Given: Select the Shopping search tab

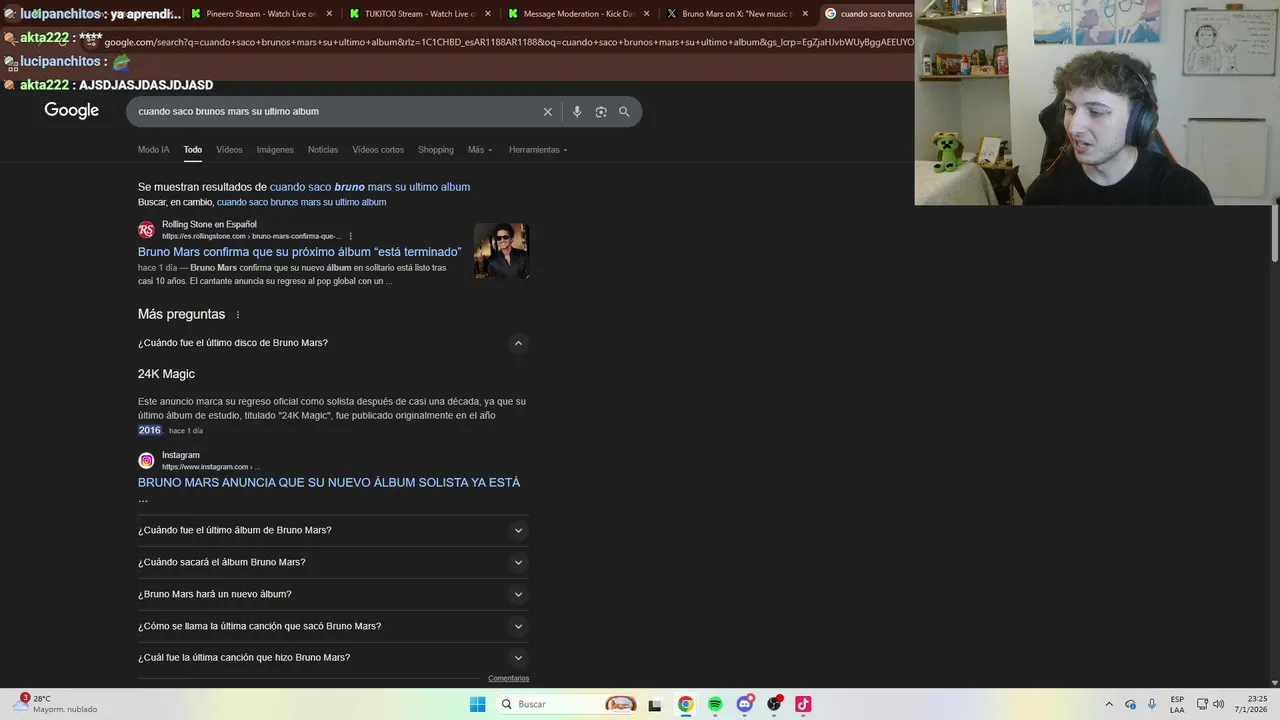Looking at the screenshot, I should (435, 150).
